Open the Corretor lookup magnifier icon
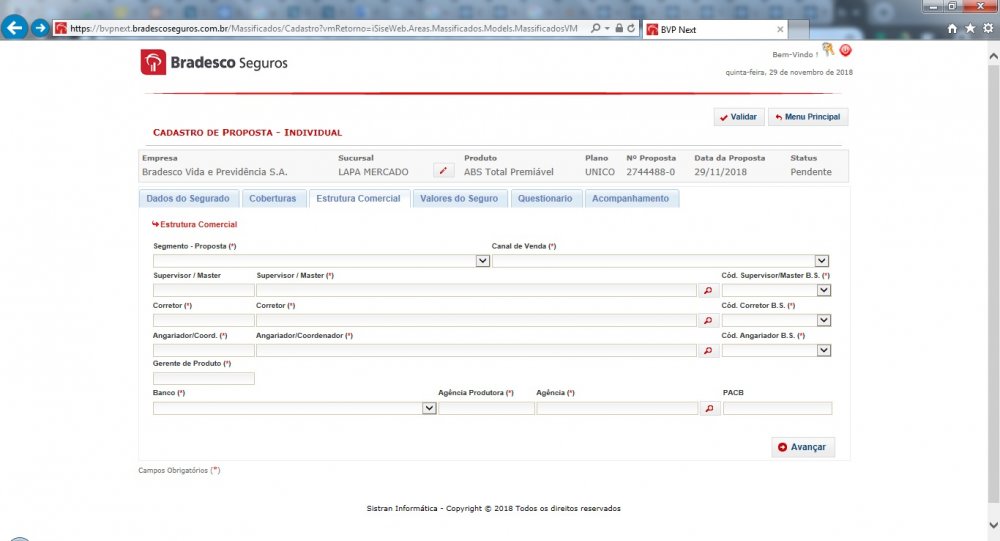Screen dimensions: 1000x541 [x=709, y=321]
